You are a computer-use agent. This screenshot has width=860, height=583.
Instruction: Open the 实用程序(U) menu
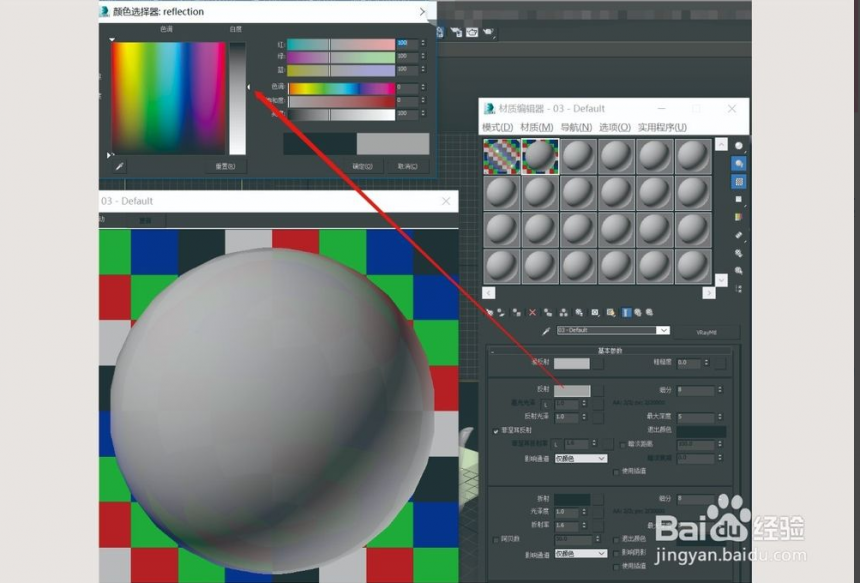pyautogui.click(x=662, y=127)
